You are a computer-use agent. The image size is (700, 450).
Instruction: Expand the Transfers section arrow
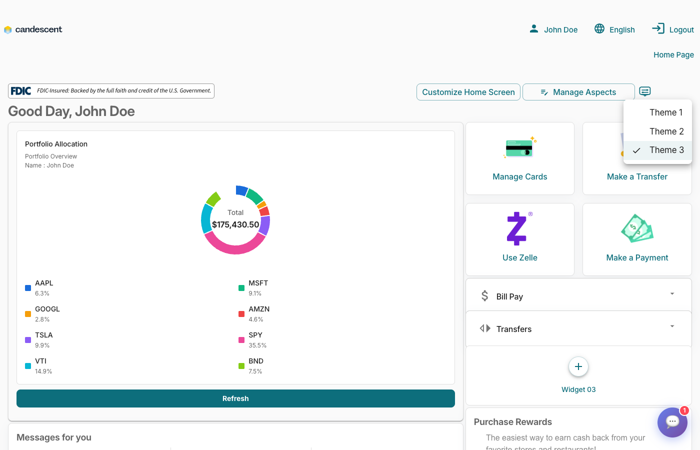(672, 327)
